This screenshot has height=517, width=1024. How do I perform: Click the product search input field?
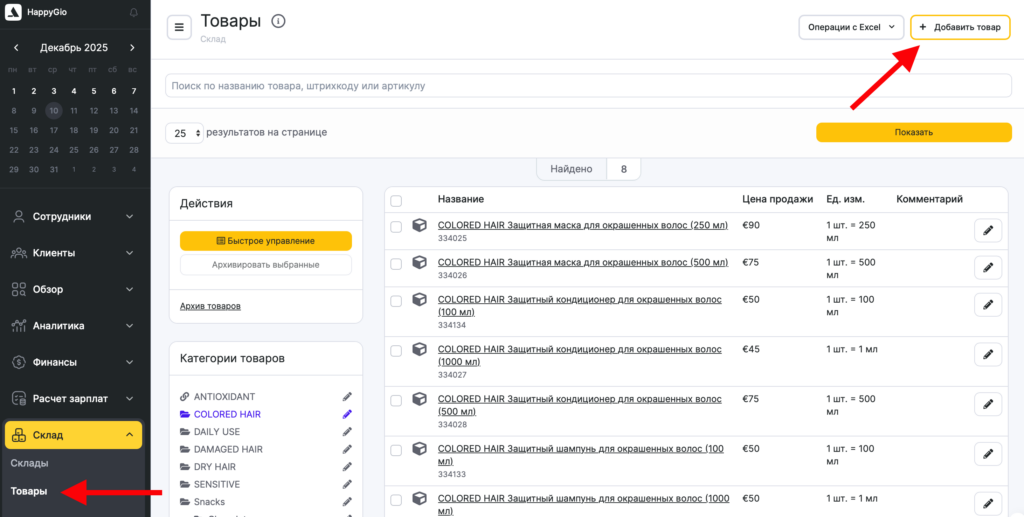588,86
